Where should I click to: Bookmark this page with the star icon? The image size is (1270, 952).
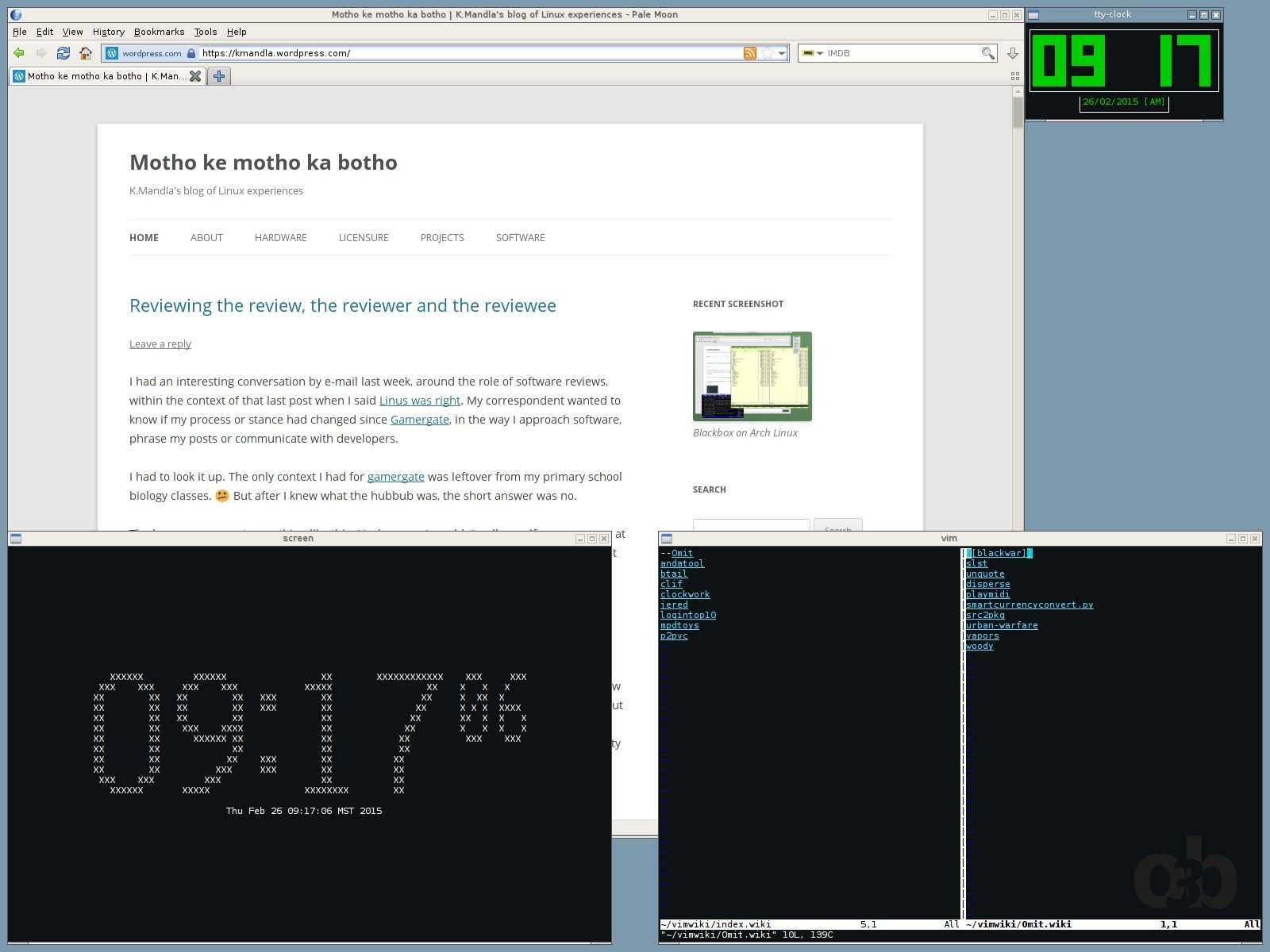768,53
